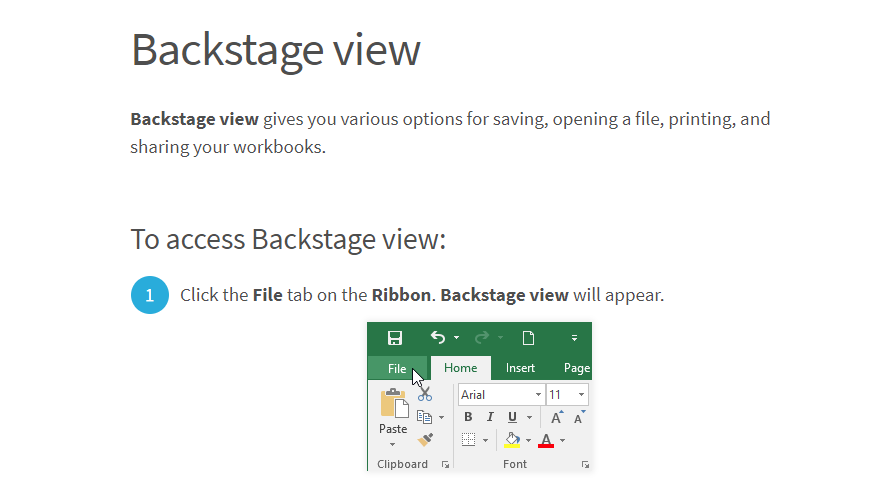
Task: Switch to the Insert tab
Action: 520,368
